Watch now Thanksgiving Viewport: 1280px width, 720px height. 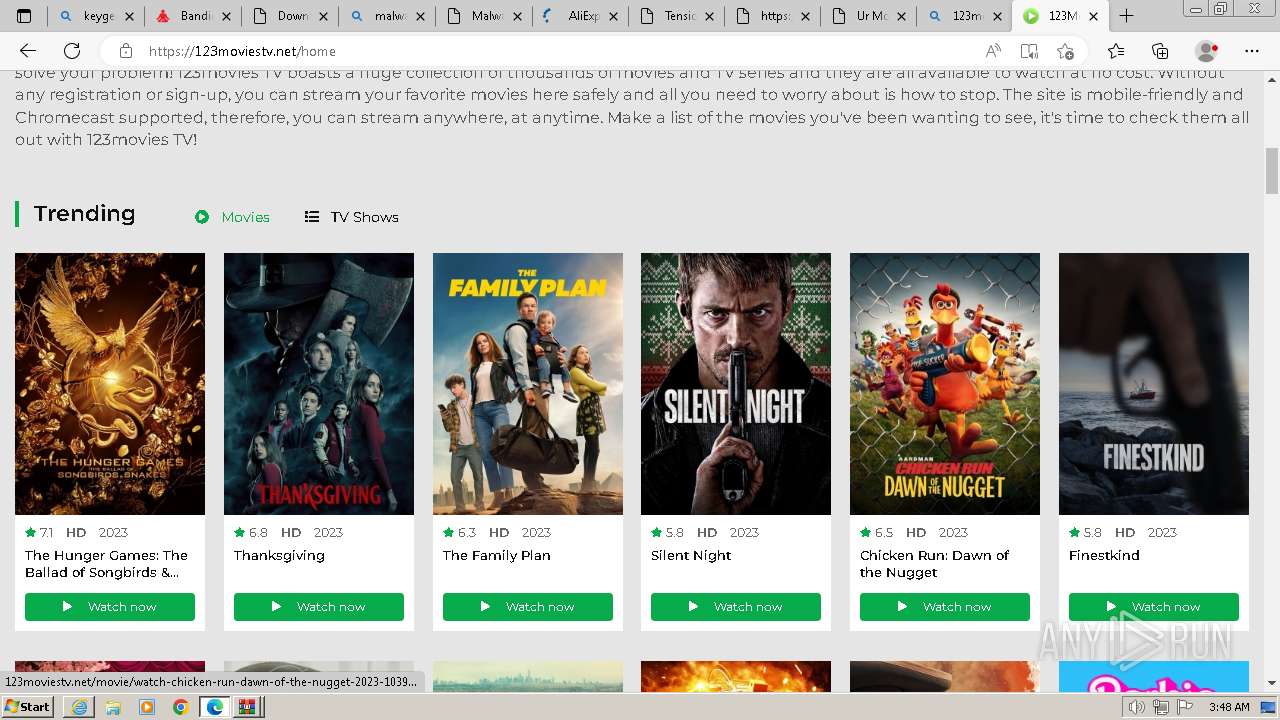[319, 607]
